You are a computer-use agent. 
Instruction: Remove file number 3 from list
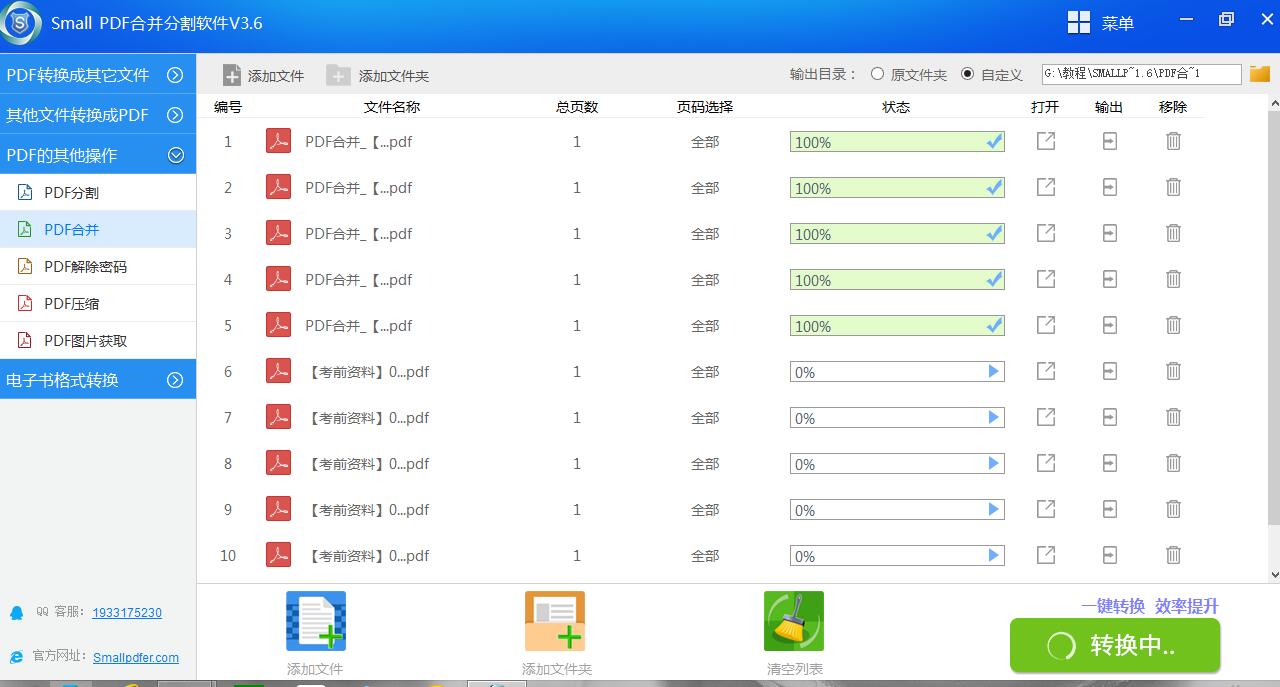click(x=1173, y=233)
